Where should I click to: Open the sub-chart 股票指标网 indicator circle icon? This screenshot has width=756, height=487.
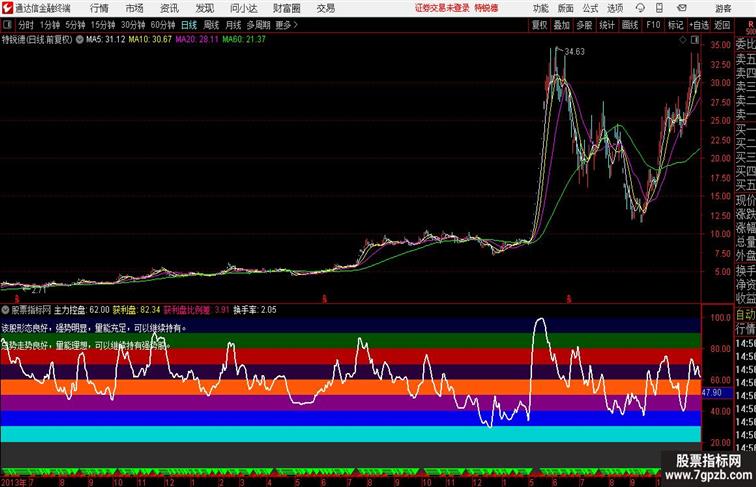[x=5, y=310]
